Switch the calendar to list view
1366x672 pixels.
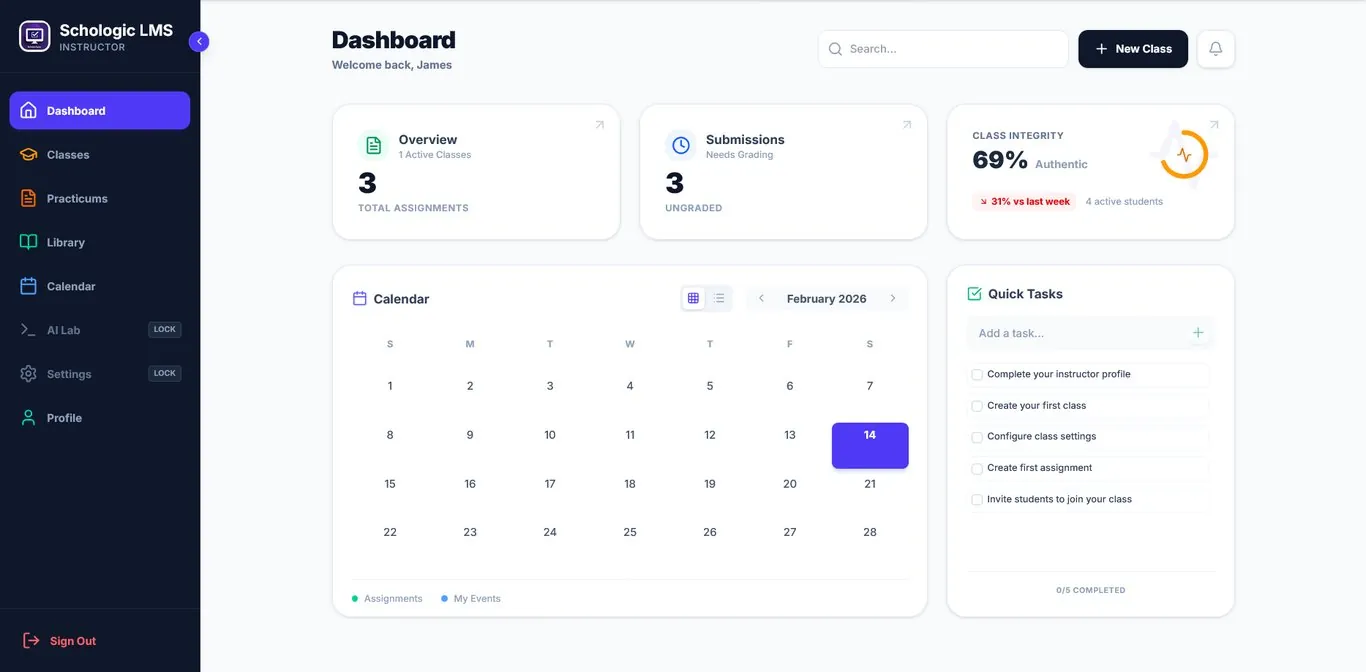click(719, 297)
